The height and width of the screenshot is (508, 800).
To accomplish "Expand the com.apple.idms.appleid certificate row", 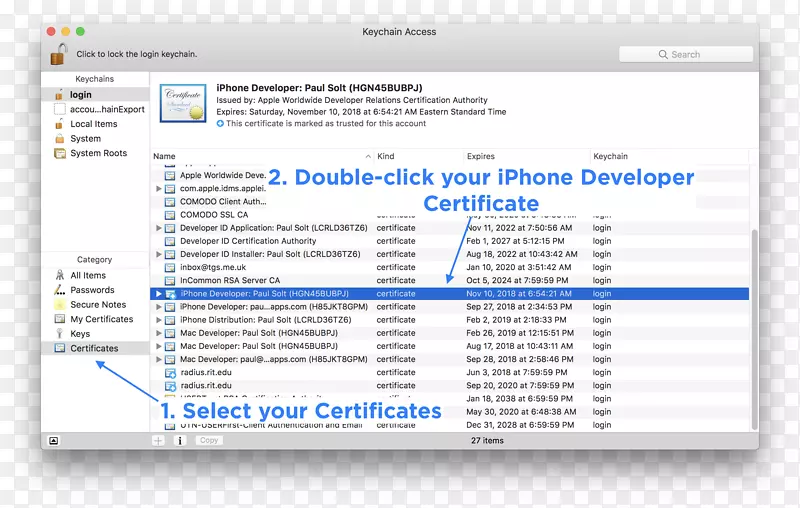I will click(x=158, y=188).
